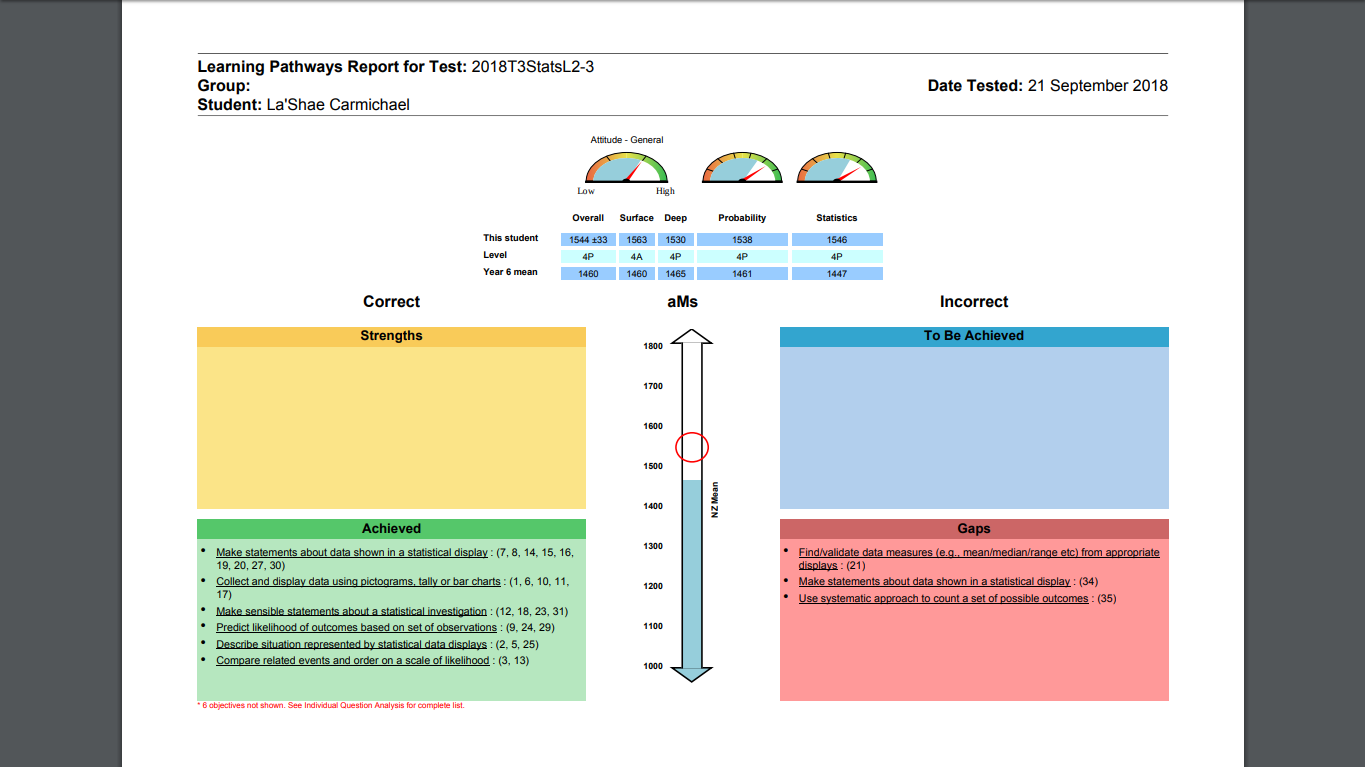Open 'Find/validate data measures' link in Gaps

[x=979, y=558]
